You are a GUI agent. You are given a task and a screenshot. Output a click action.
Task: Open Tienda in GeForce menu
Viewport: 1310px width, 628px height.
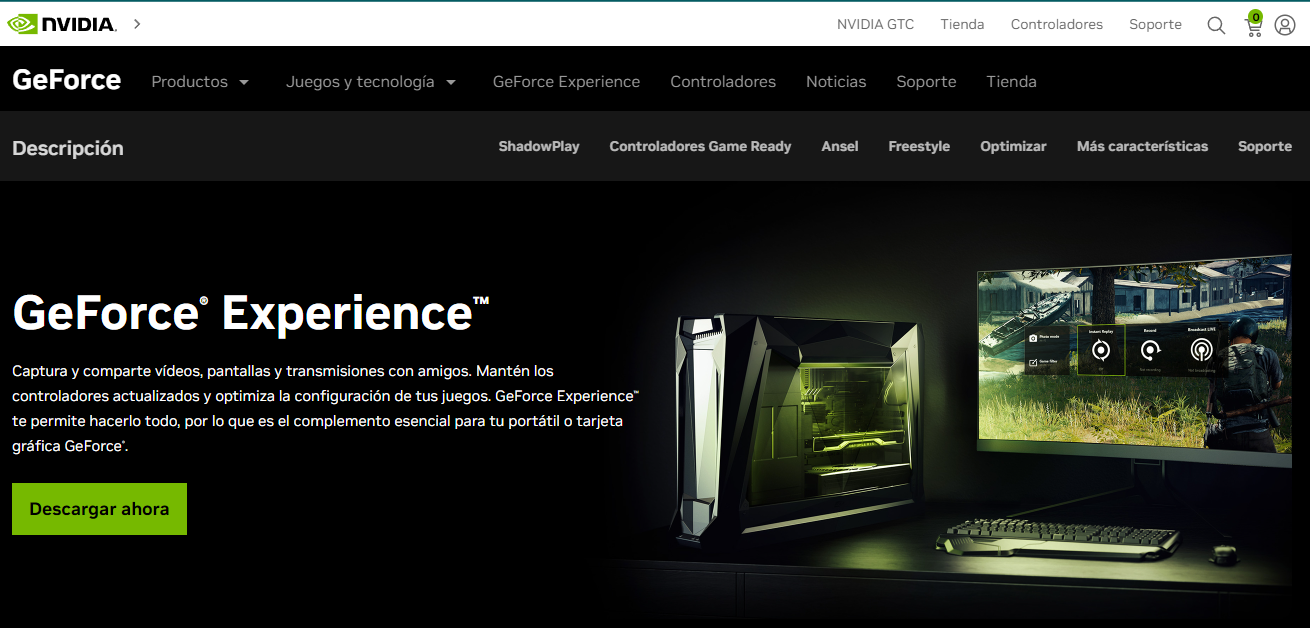point(1011,82)
